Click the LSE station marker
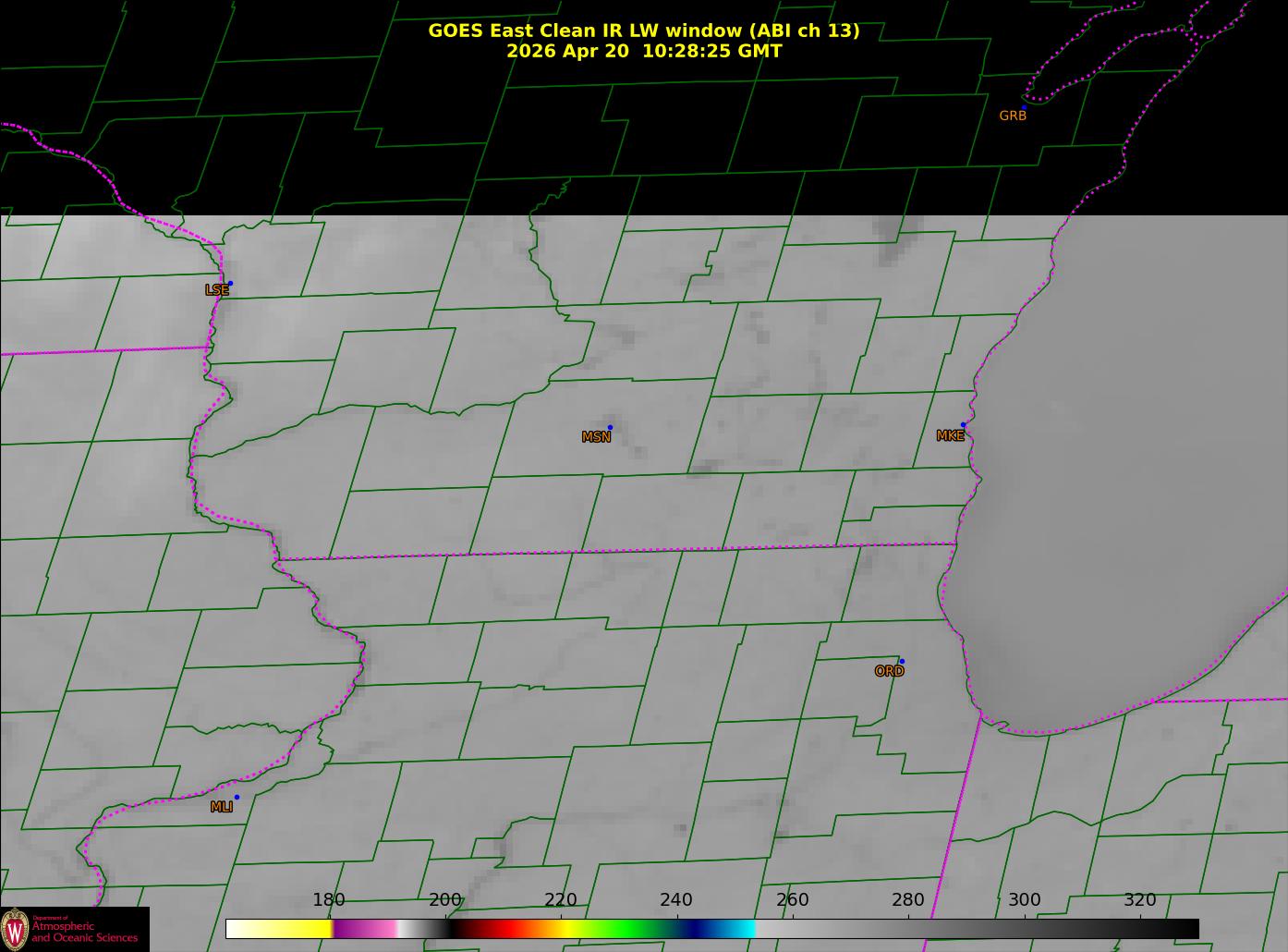 (230, 284)
